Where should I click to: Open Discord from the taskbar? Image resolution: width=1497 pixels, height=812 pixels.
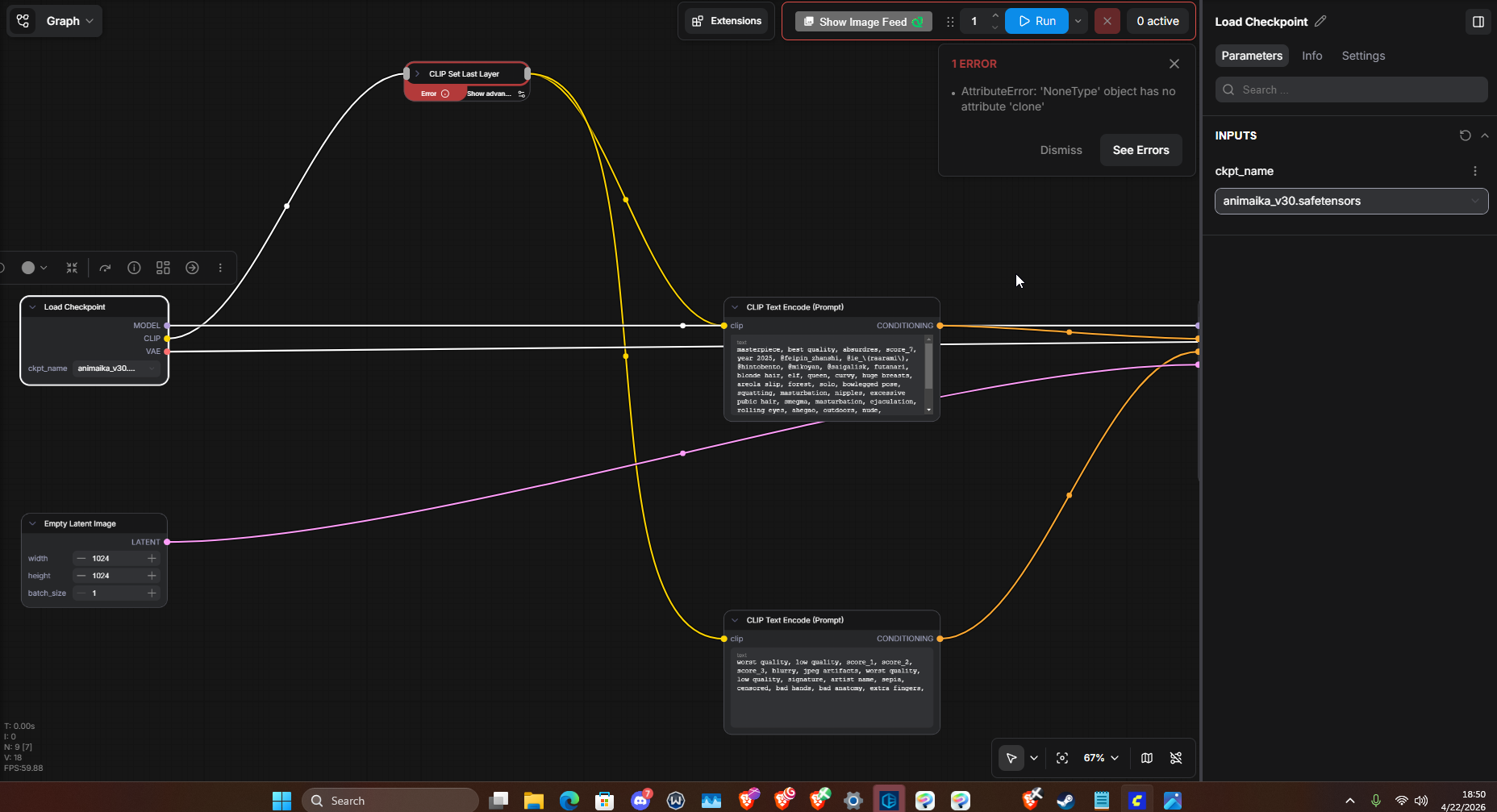641,801
